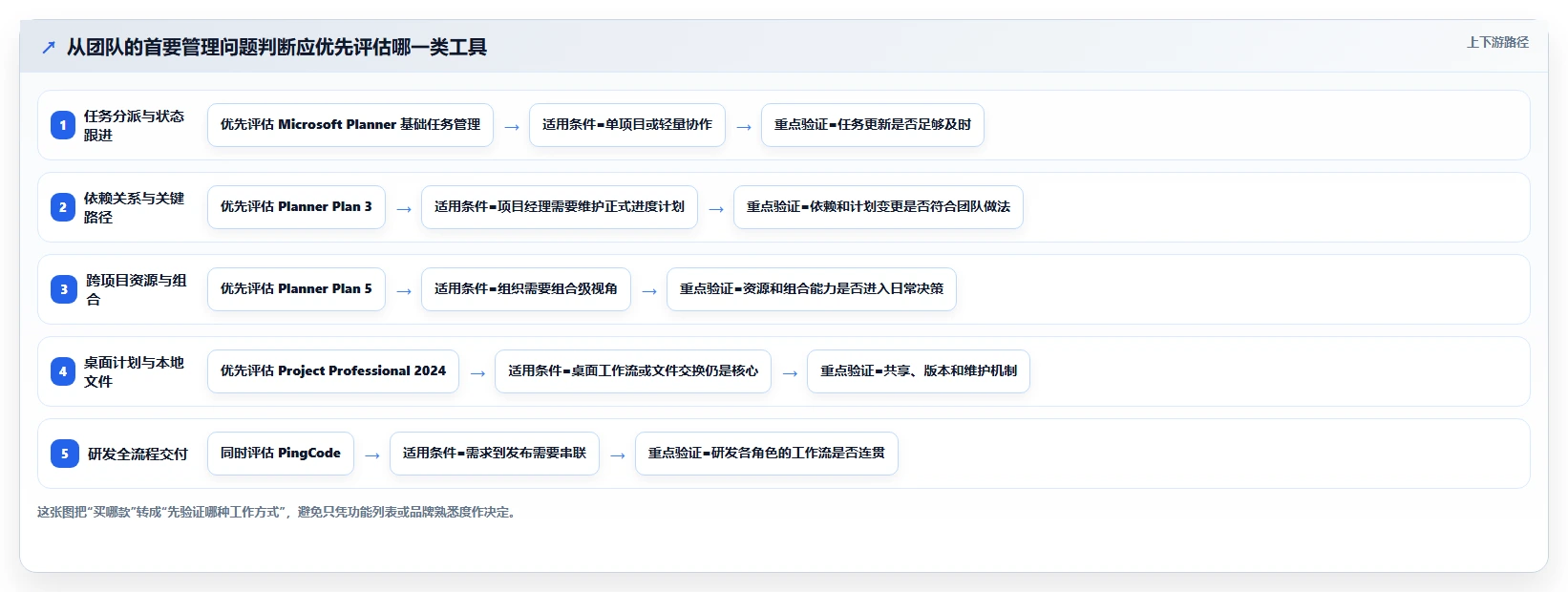The height and width of the screenshot is (592, 1568).
Task: Click the title 从团队的首要管理问题判断应优先评估哪一类工具
Action: click(277, 47)
